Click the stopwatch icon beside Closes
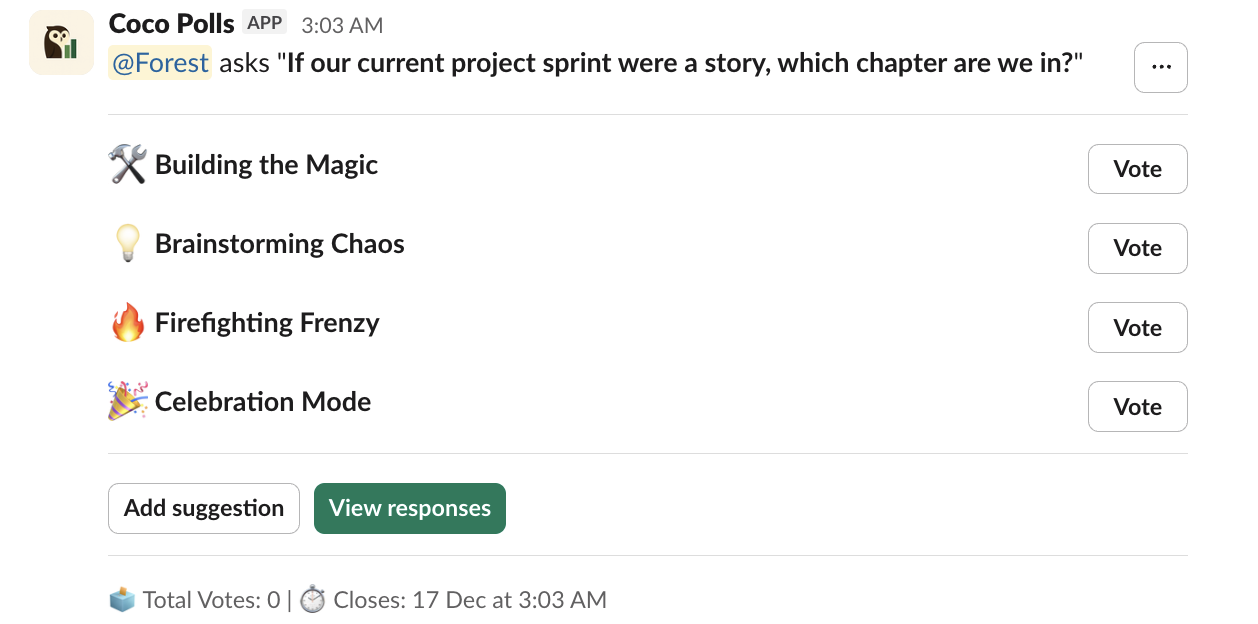Viewport: 1258px width, 624px height. (x=313, y=600)
